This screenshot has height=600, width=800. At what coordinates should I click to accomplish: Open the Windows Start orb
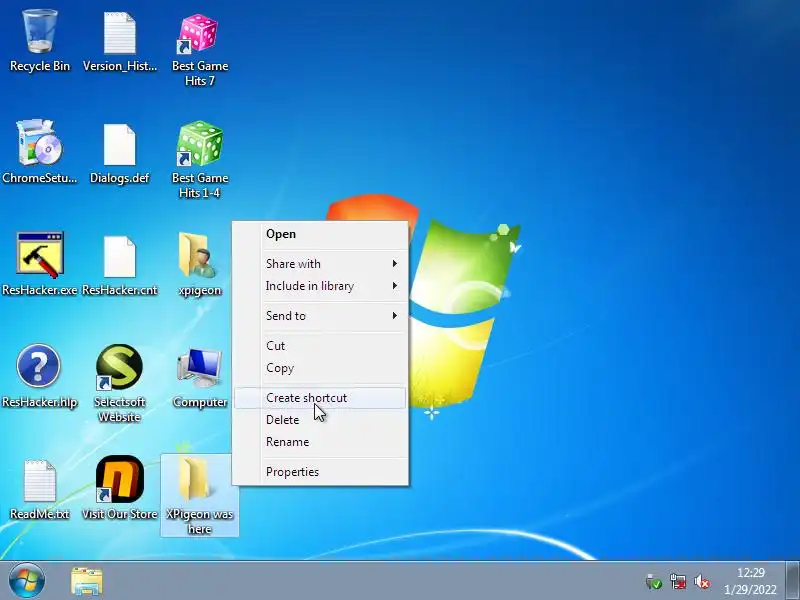pos(27,581)
